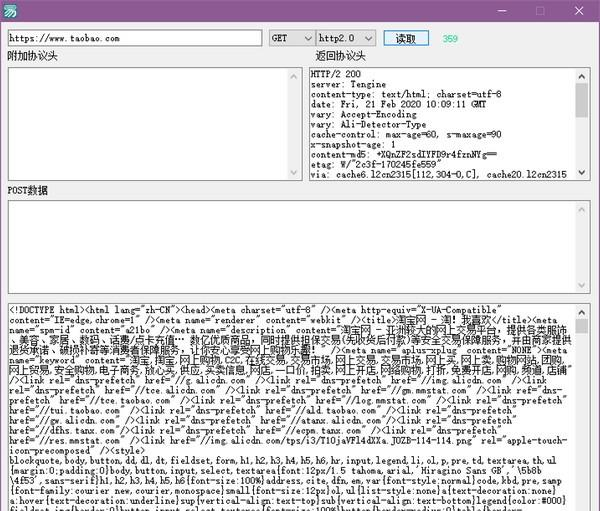Click the '<!DOCTYPE html>' line in response body
The height and width of the screenshot is (511, 600).
click(x=255, y=310)
